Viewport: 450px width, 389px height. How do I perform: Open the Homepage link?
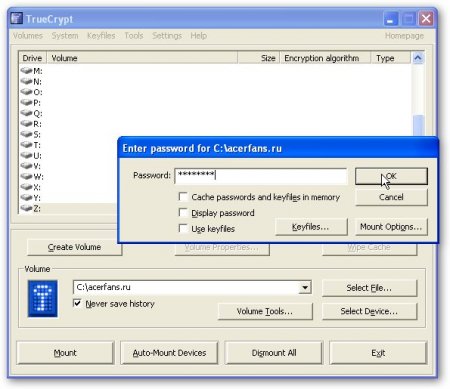pyautogui.click(x=404, y=36)
